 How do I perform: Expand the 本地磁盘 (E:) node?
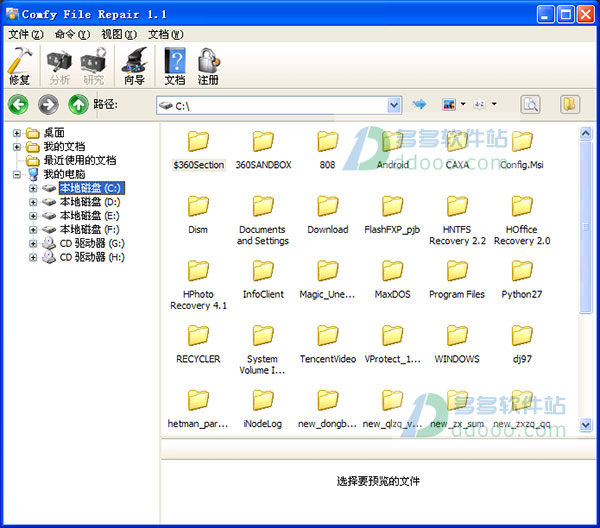[33, 216]
